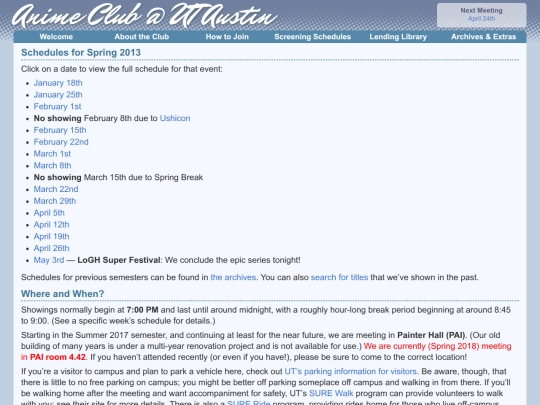Open the How to Join page
540x405 pixels.
[x=227, y=37]
